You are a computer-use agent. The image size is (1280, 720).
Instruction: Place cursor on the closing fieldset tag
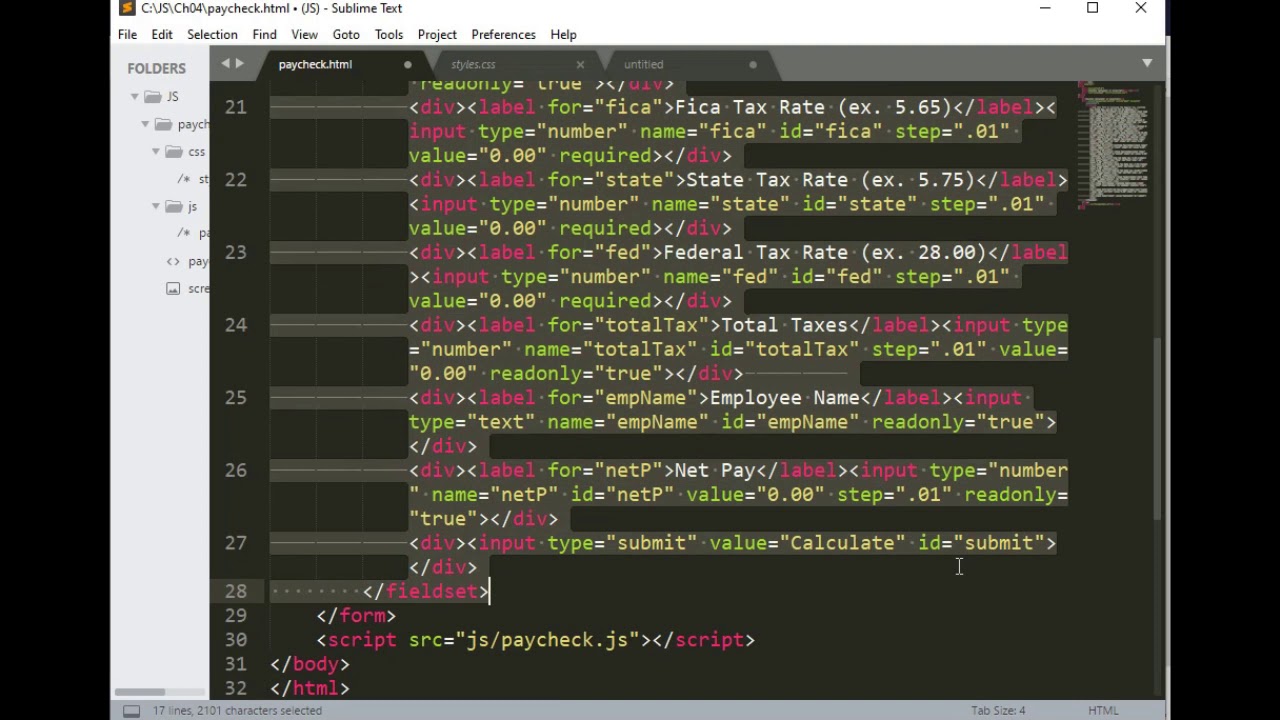pos(426,591)
